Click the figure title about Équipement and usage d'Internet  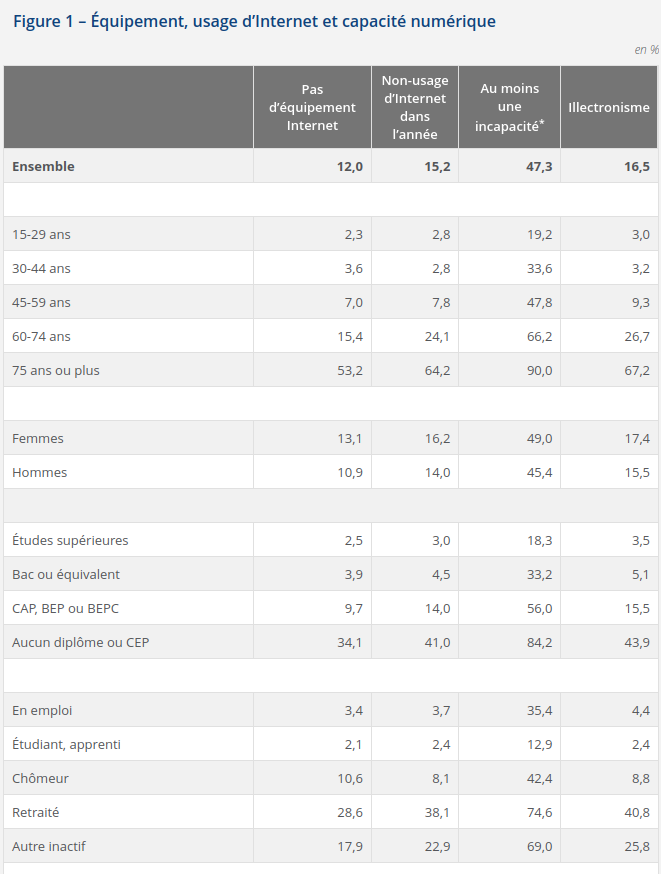tap(254, 21)
